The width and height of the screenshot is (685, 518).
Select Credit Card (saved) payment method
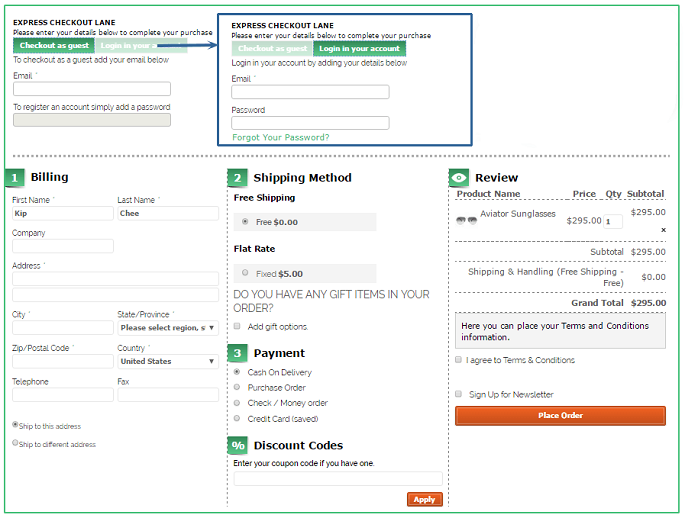[238, 418]
